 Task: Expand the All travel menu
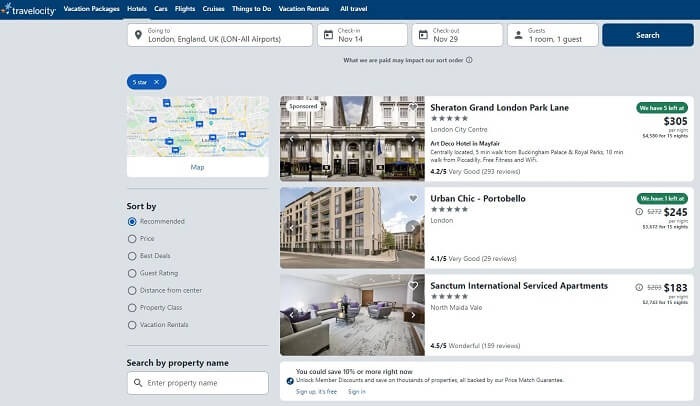[x=354, y=9]
